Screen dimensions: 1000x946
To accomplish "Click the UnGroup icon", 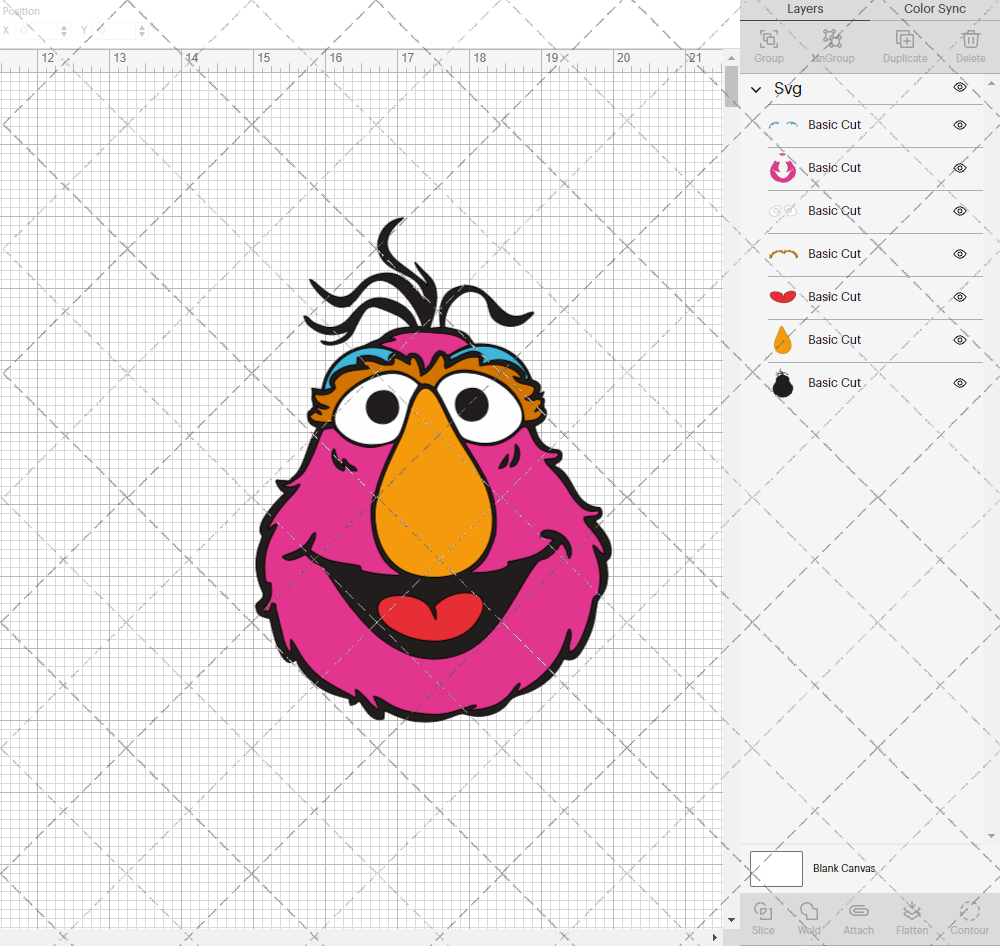I will pos(832,40).
